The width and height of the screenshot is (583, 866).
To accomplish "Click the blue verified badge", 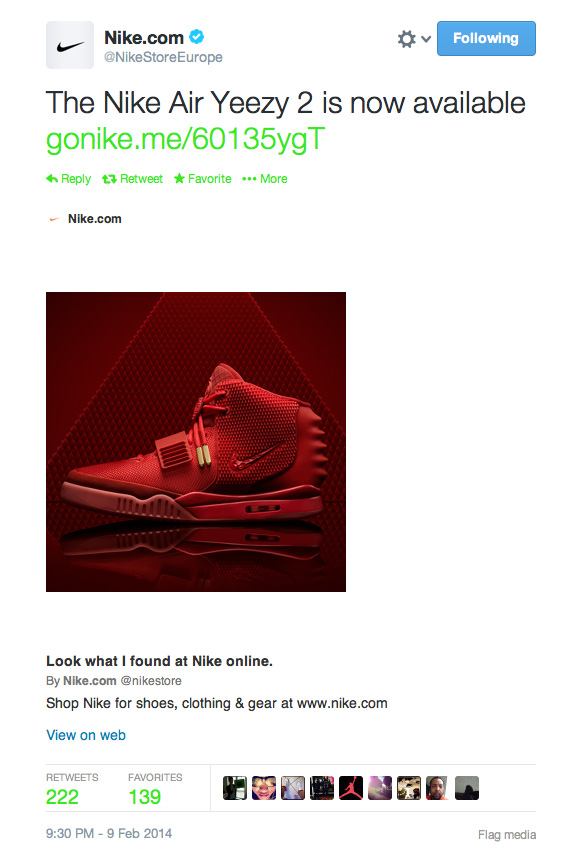I will point(197,37).
